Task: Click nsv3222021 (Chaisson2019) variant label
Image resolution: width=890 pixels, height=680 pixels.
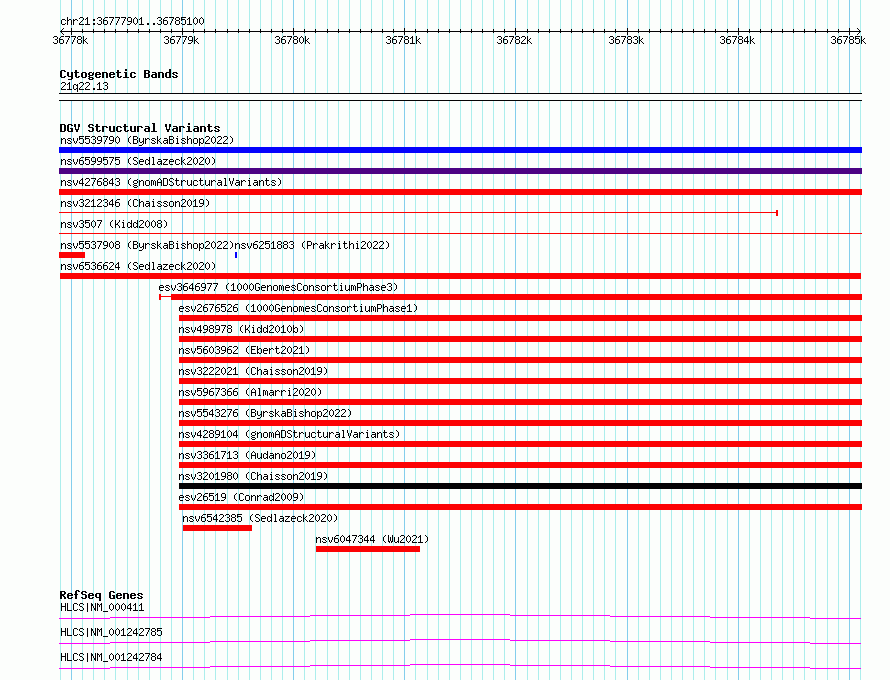Action: click(253, 371)
